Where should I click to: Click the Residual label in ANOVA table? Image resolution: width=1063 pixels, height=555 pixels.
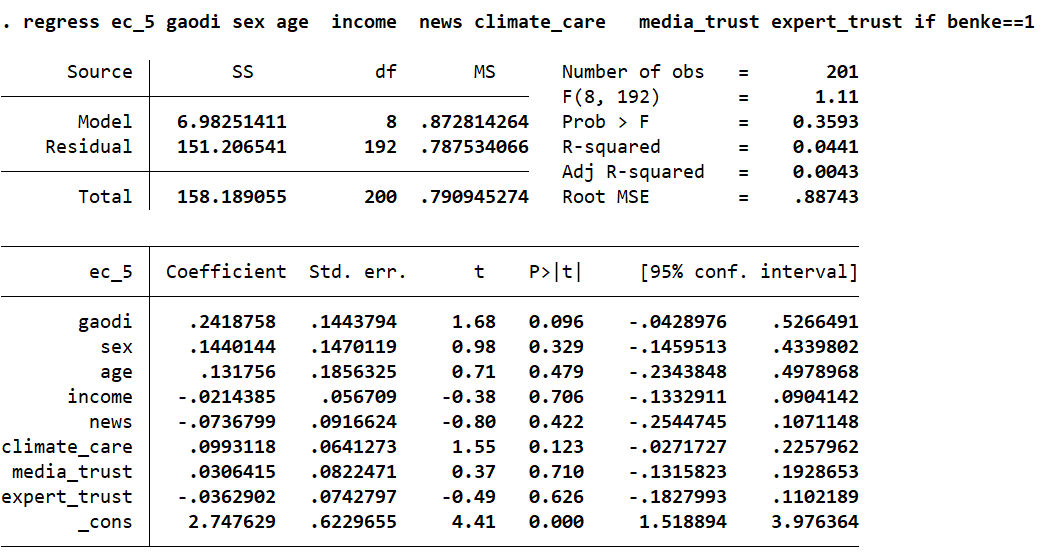pyautogui.click(x=88, y=147)
